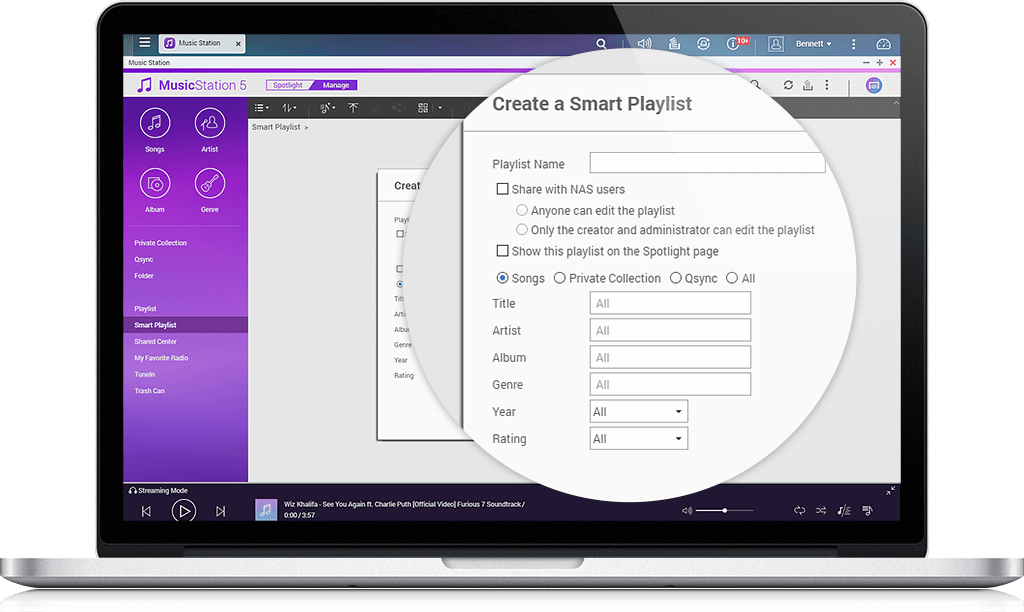Click the Playlist Name input field
Screen dimensions: 1024x612
[x=707, y=163]
